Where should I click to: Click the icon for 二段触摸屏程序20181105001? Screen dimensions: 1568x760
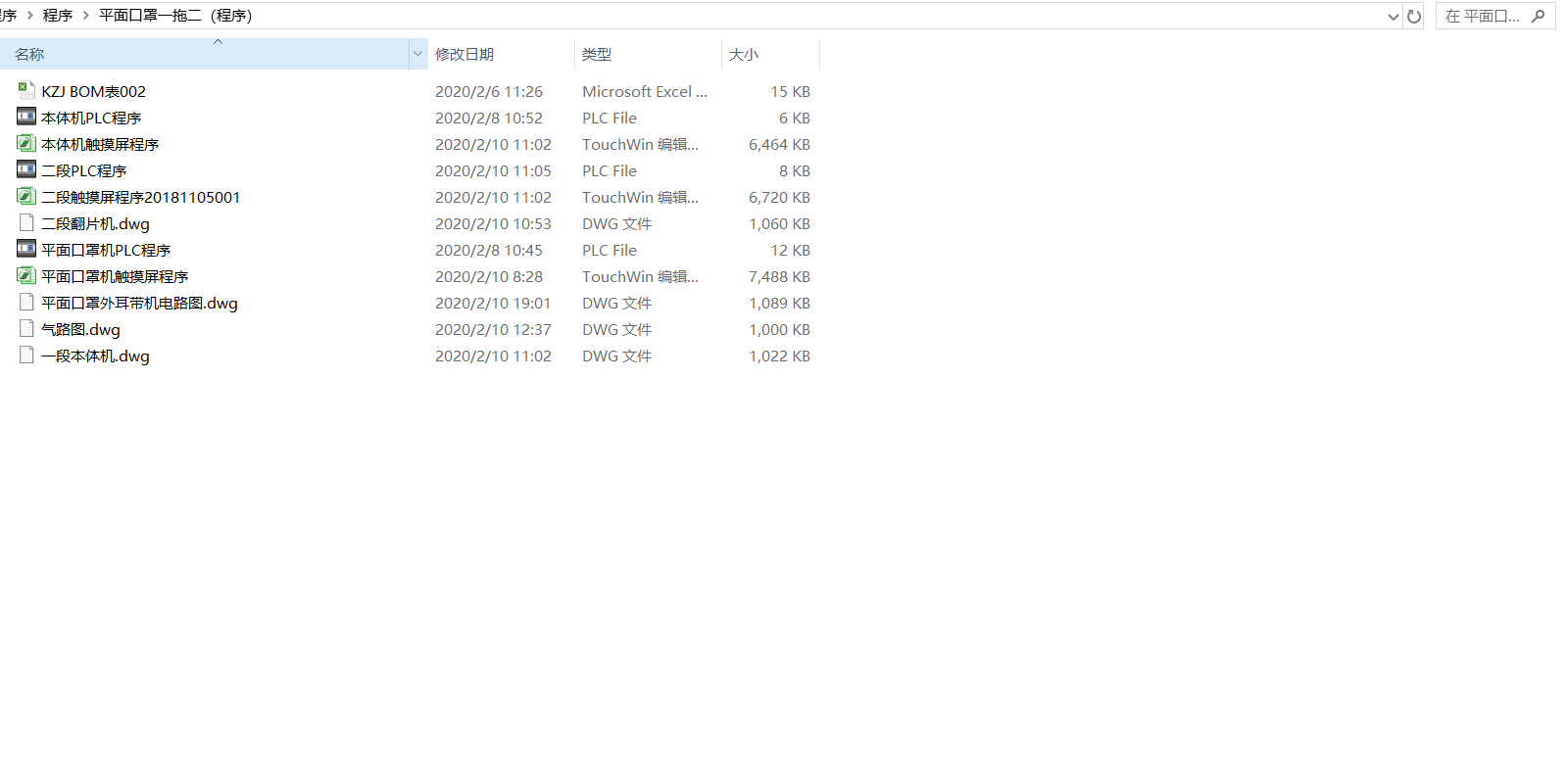26,196
